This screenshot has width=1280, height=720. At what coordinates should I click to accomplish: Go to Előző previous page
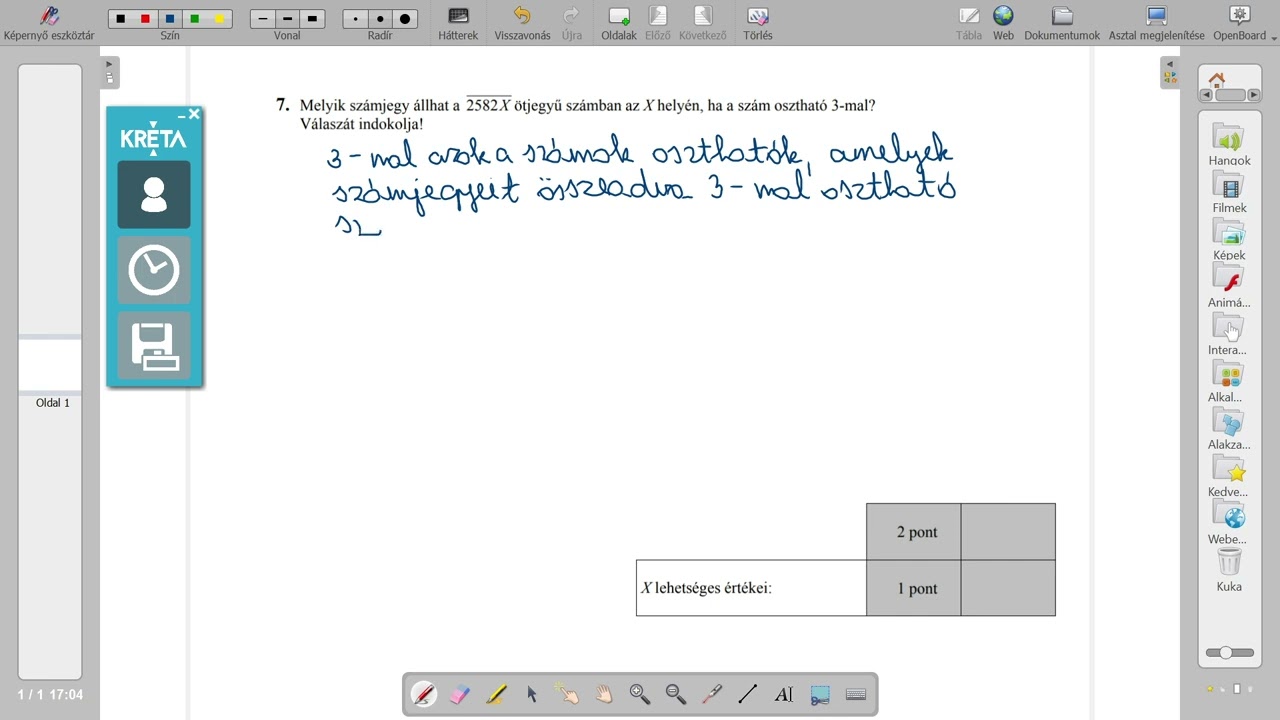[657, 23]
